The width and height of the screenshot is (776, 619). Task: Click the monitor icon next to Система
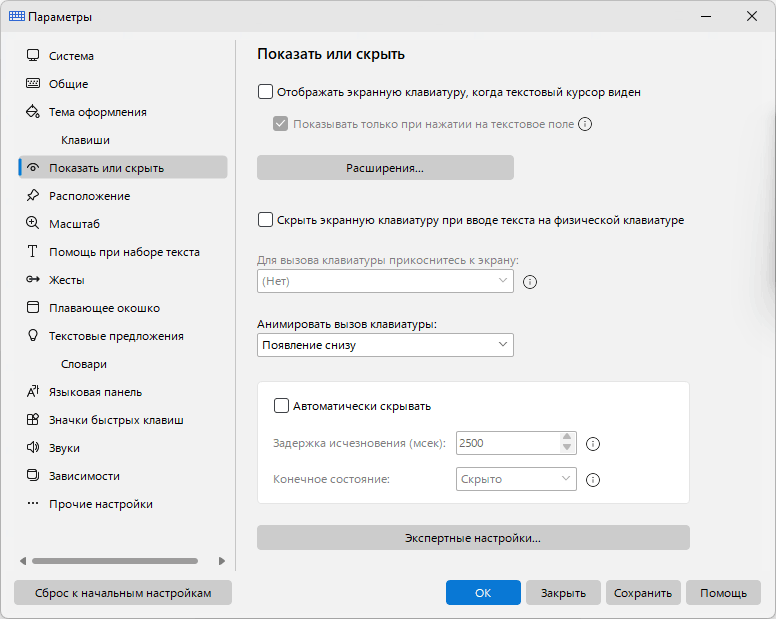coord(33,55)
